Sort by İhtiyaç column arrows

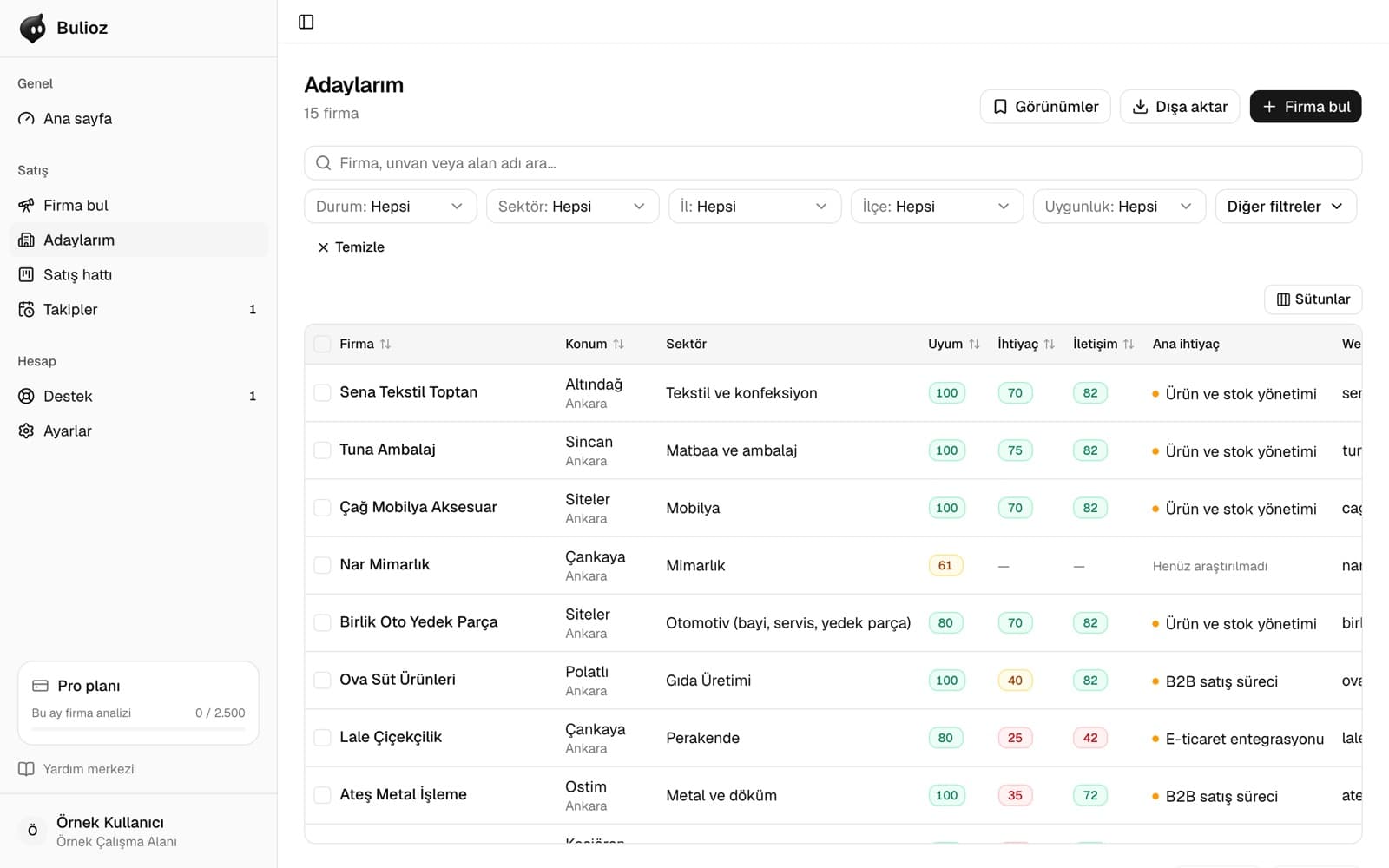pos(1049,345)
